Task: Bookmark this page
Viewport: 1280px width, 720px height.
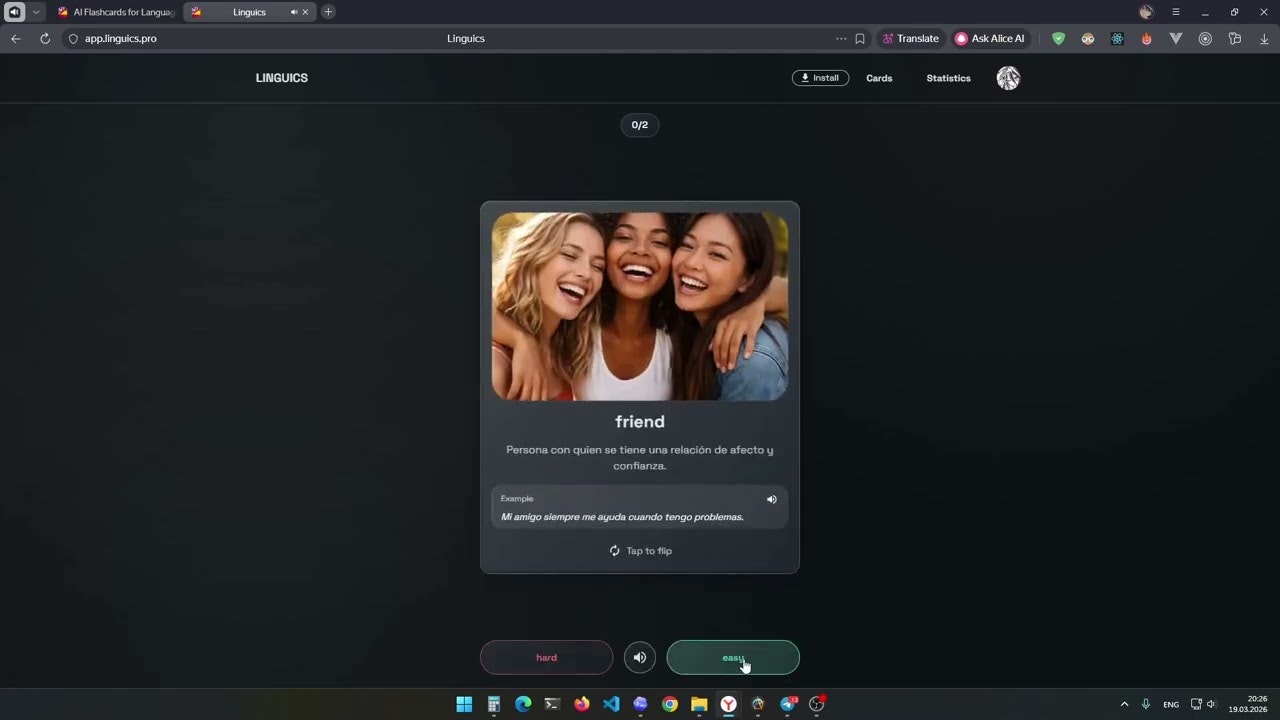Action: click(860, 38)
